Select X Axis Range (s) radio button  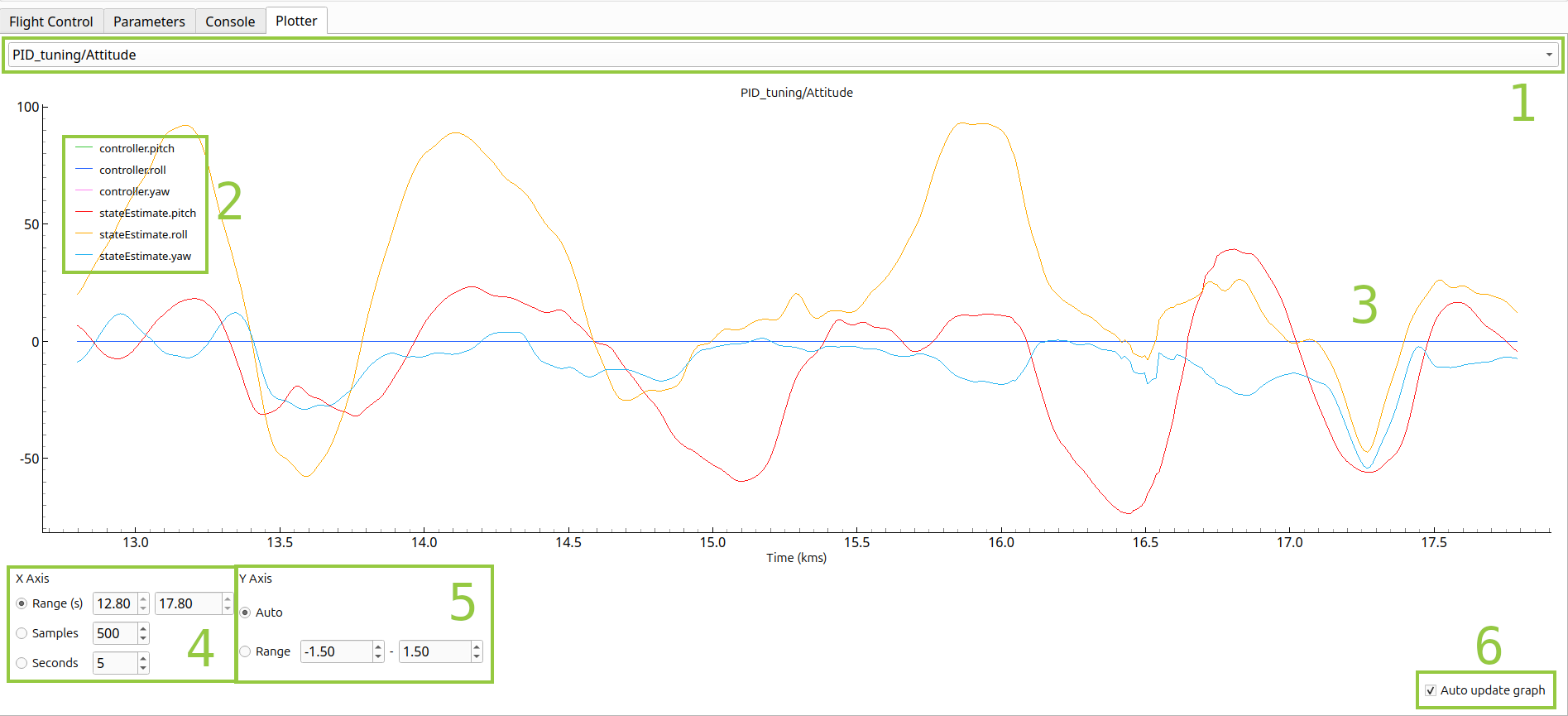click(22, 603)
